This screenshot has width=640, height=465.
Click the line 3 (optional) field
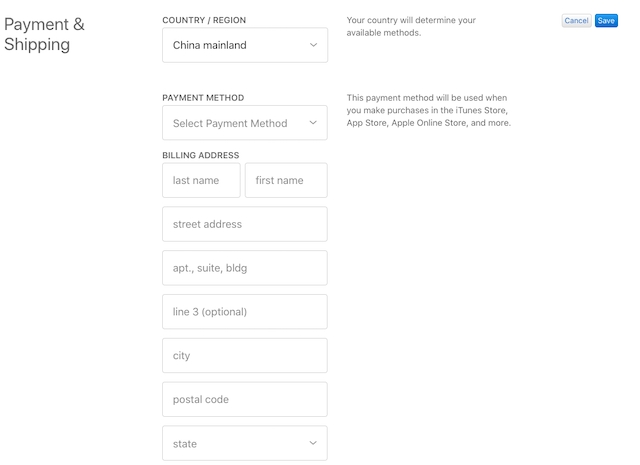244,312
